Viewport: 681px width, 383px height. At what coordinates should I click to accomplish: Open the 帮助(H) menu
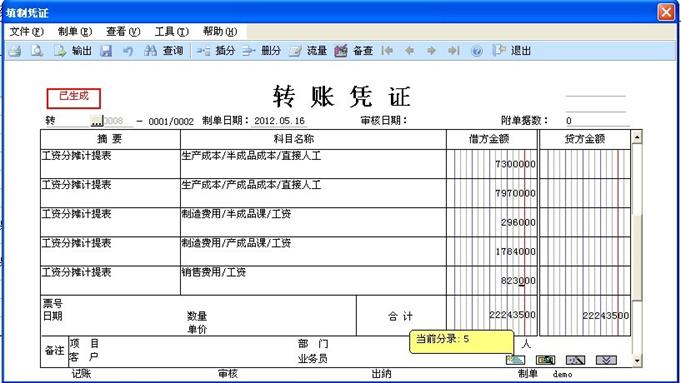pos(220,31)
